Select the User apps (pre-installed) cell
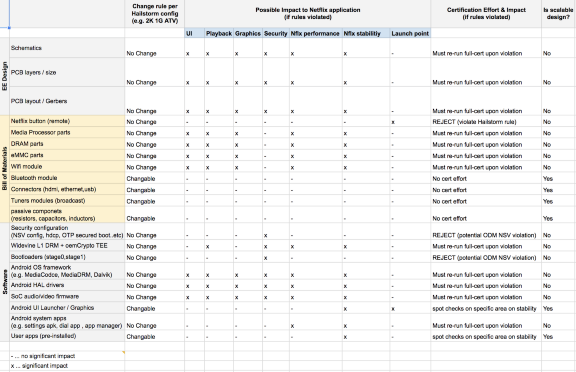Viewport: 576px width, 372px height. (67, 336)
